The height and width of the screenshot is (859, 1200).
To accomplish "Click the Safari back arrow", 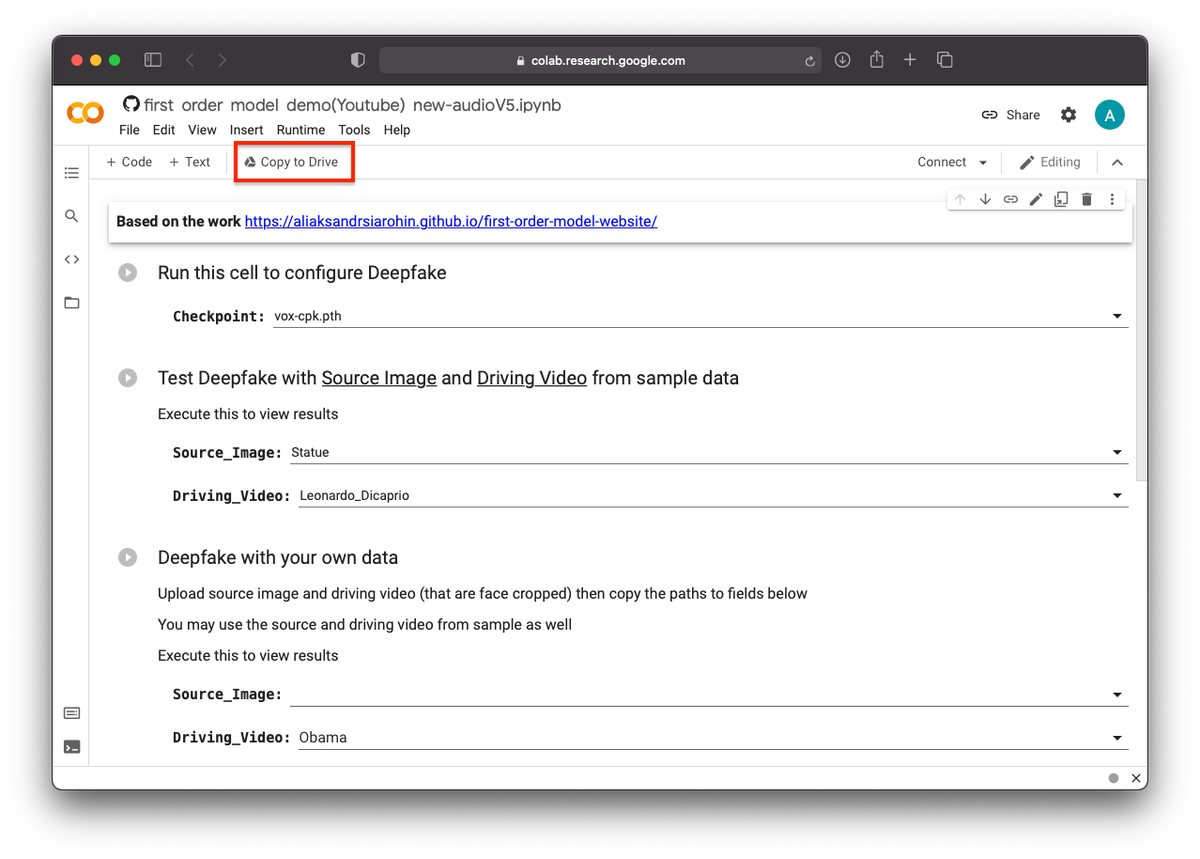I will (x=189, y=60).
